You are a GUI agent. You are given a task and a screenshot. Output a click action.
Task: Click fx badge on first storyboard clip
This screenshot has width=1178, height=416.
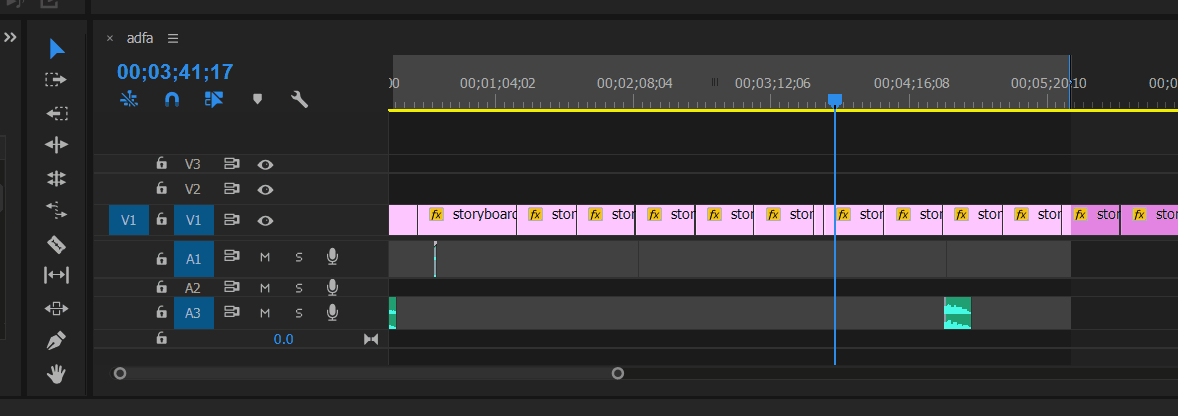click(x=436, y=214)
